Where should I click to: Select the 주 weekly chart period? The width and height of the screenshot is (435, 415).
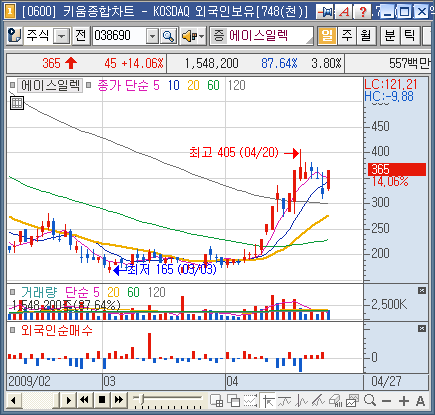pyautogui.click(x=347, y=36)
